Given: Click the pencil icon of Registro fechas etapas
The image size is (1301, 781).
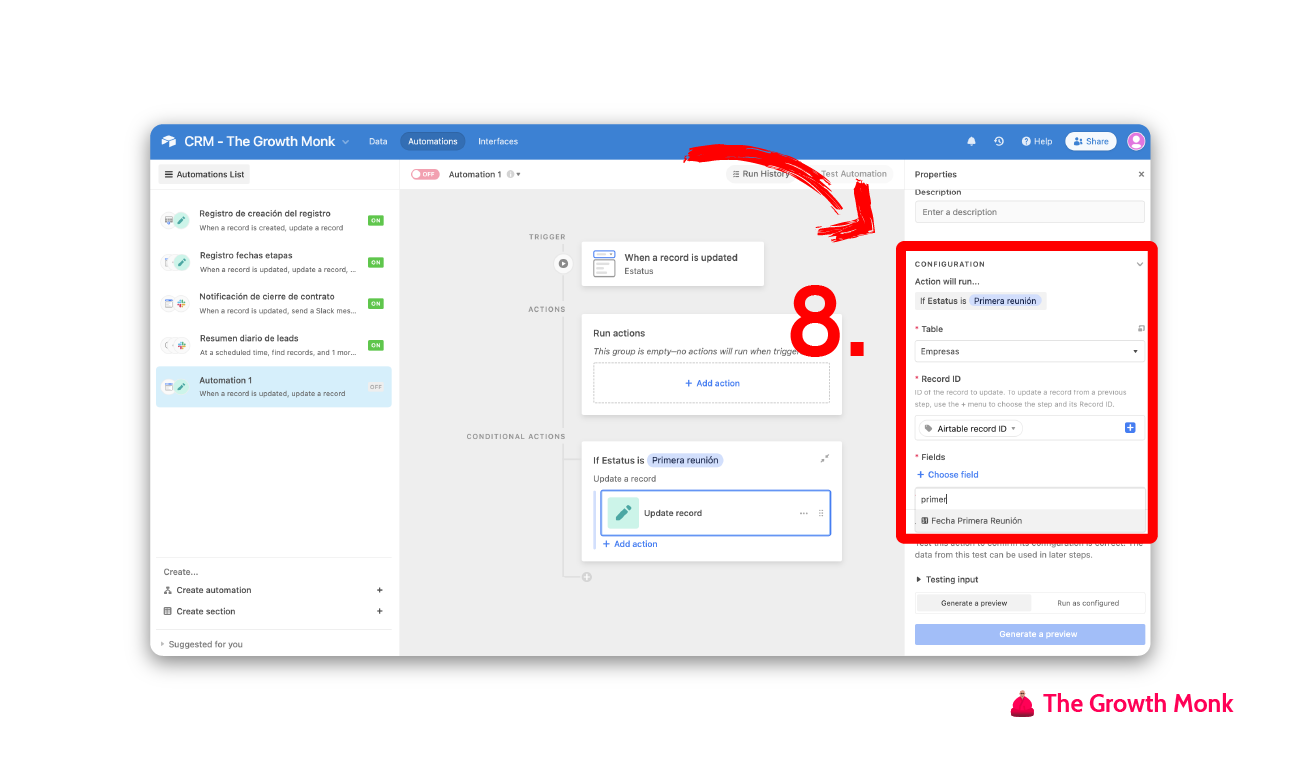Looking at the screenshot, I should pos(181,262).
